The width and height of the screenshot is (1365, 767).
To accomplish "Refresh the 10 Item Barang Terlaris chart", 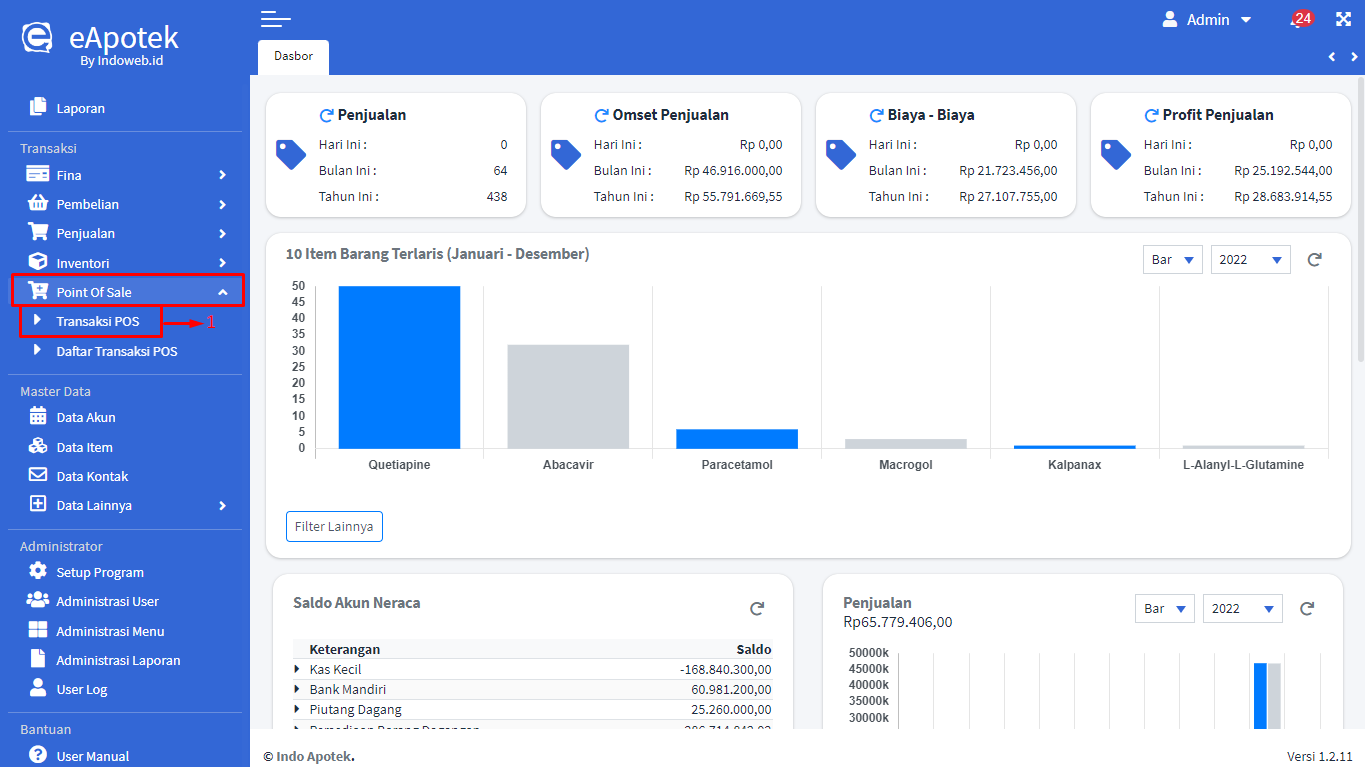I will coord(1315,260).
